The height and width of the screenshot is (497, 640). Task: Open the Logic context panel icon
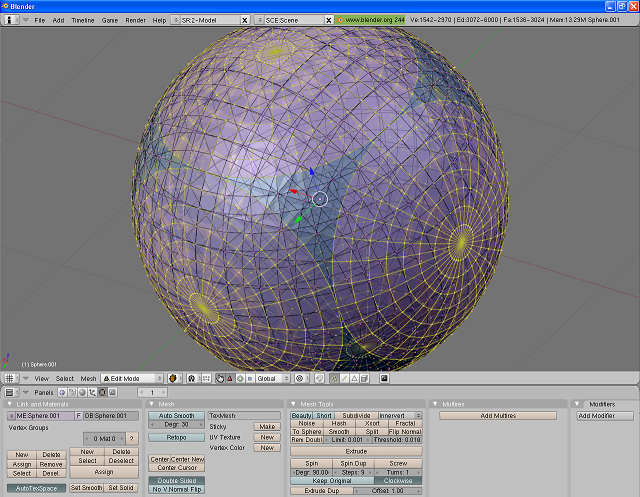click(62, 393)
